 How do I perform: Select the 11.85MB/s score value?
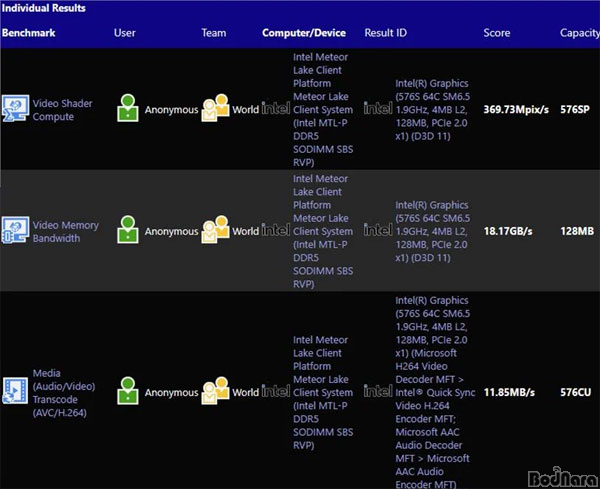click(509, 393)
